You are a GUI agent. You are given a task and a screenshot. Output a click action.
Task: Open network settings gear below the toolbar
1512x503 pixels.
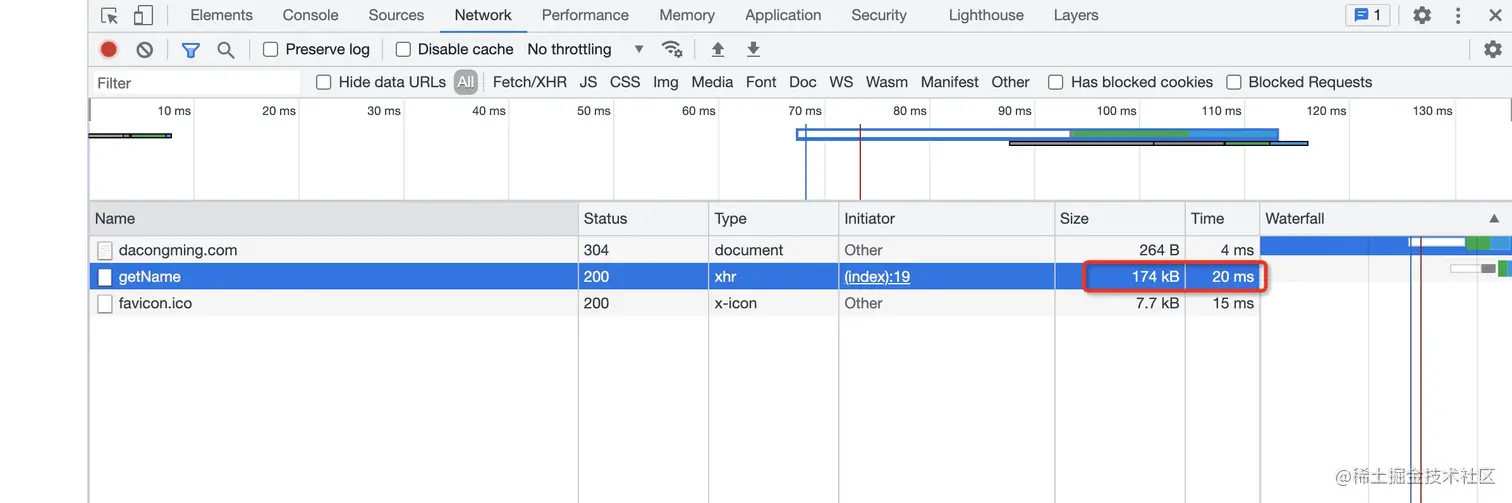(1492, 49)
